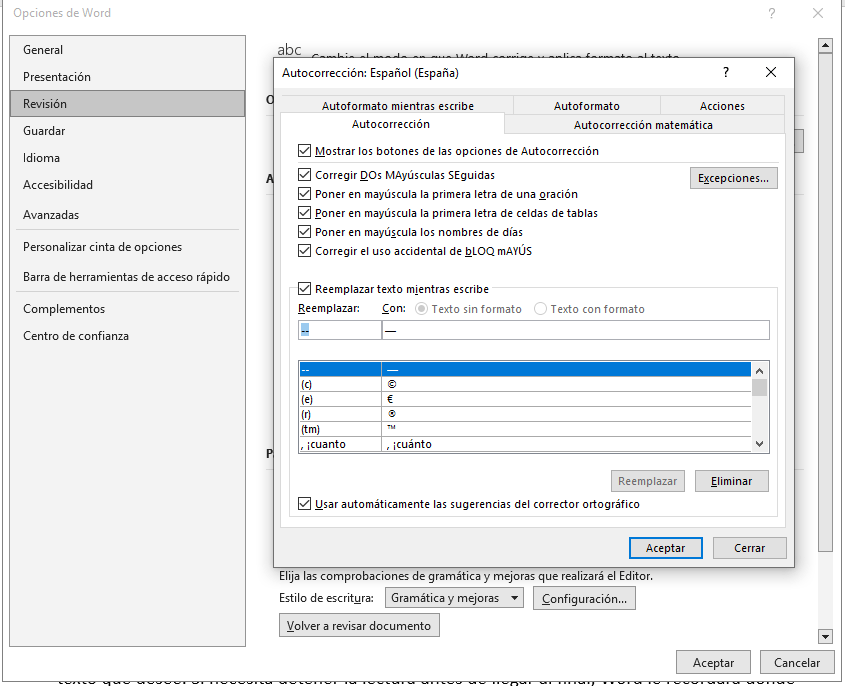Toggle mayúscula los nombres de días
Screen dimensions: 845x686
click(304, 232)
